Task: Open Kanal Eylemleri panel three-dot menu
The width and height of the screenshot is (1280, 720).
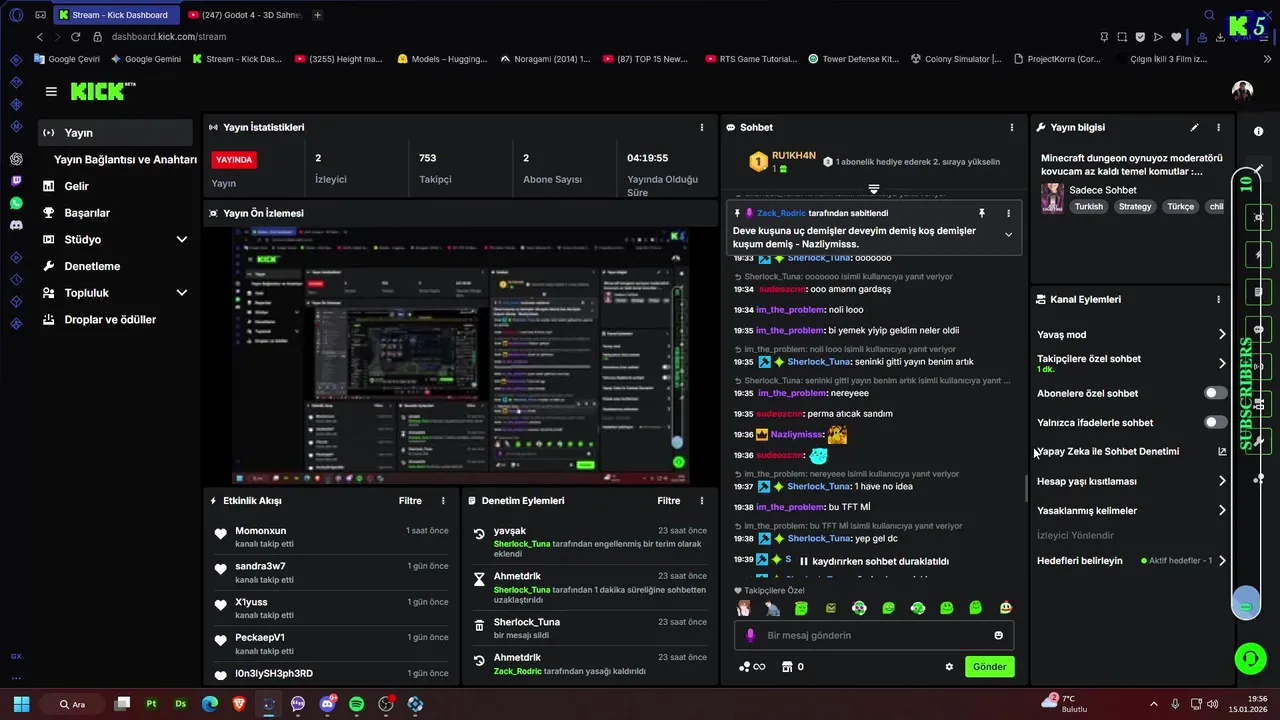Action: coord(1218,299)
